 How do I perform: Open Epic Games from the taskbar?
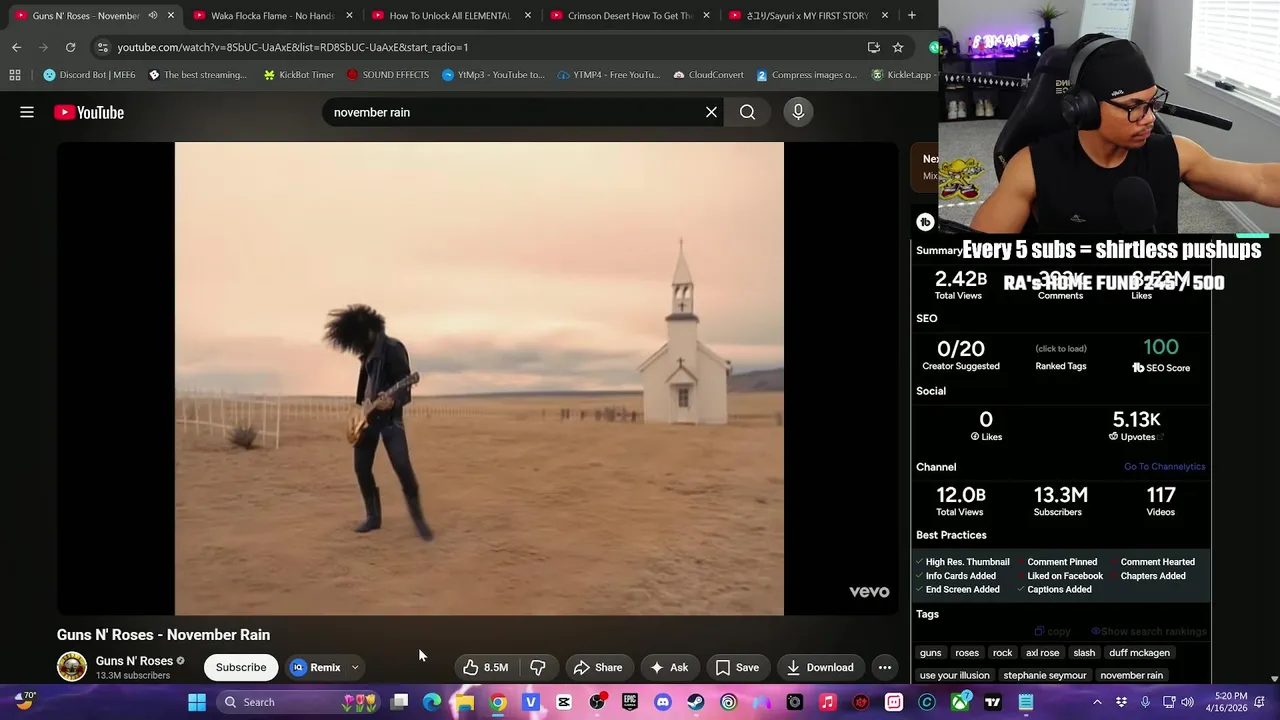coord(629,702)
